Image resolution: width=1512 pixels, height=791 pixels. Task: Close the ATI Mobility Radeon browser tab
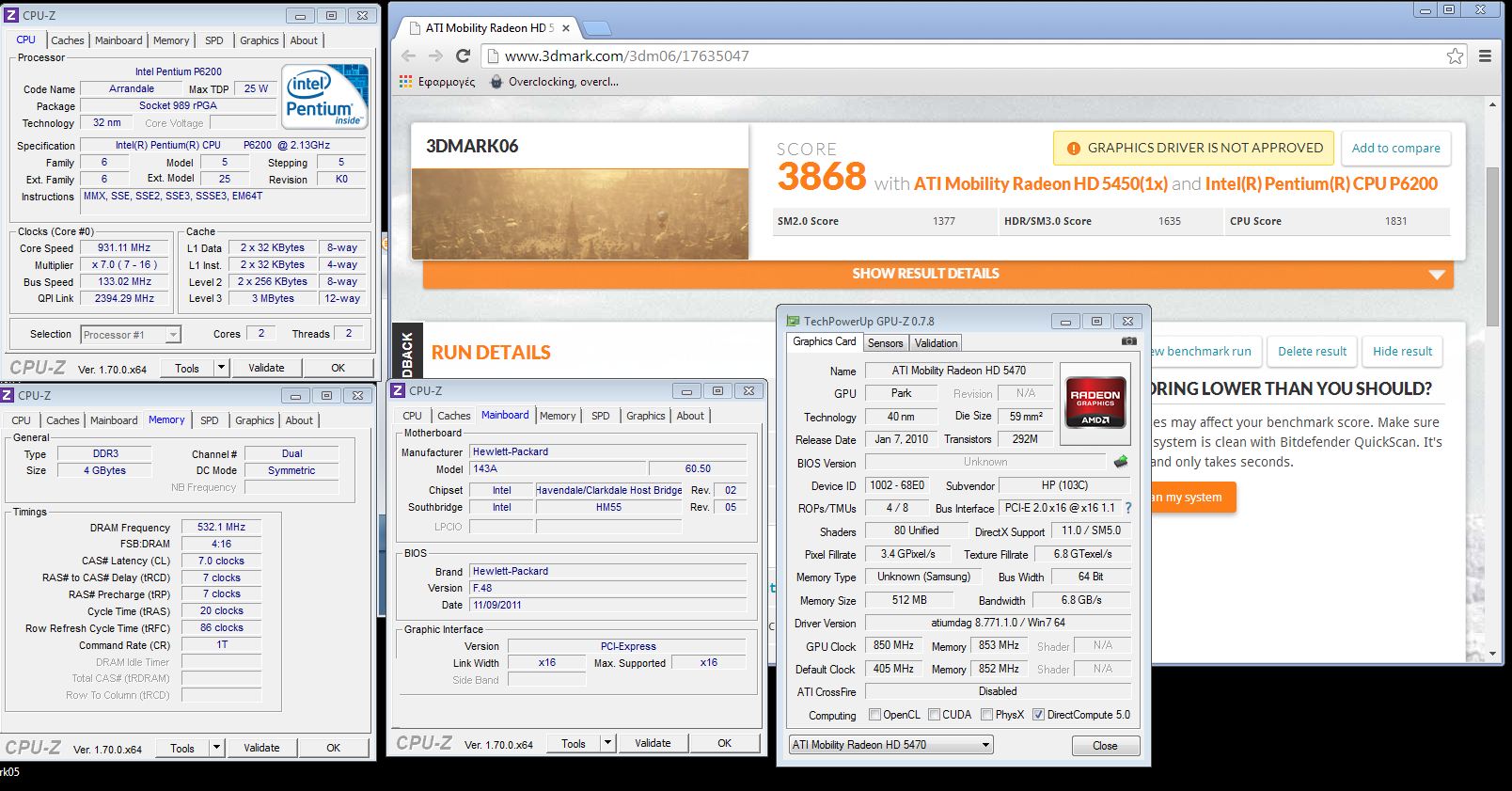(x=566, y=28)
